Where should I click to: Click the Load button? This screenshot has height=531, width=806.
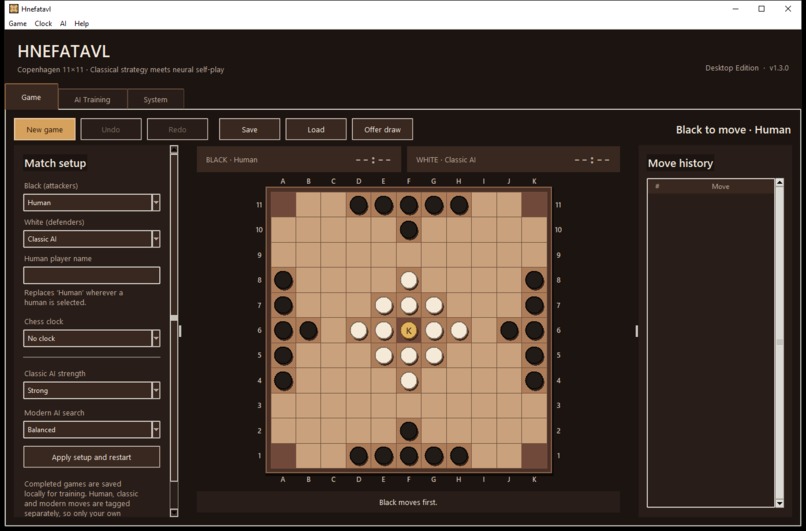coord(316,130)
